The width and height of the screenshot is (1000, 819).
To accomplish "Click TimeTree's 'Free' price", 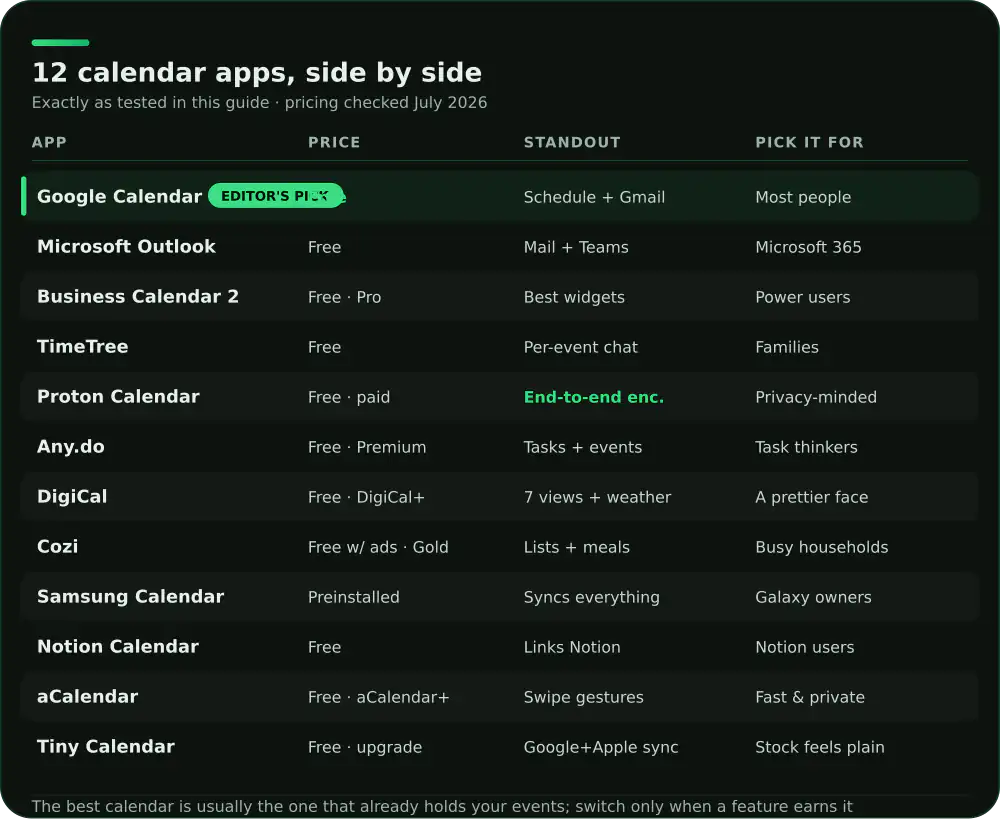I will pos(325,347).
